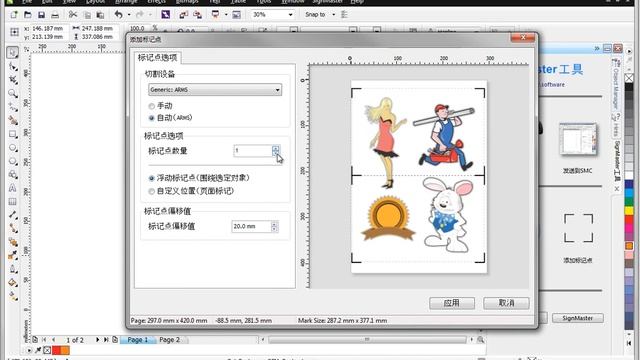The width and height of the screenshot is (640, 360).
Task: Click the 标记点数量 number input field
Action: [253, 151]
